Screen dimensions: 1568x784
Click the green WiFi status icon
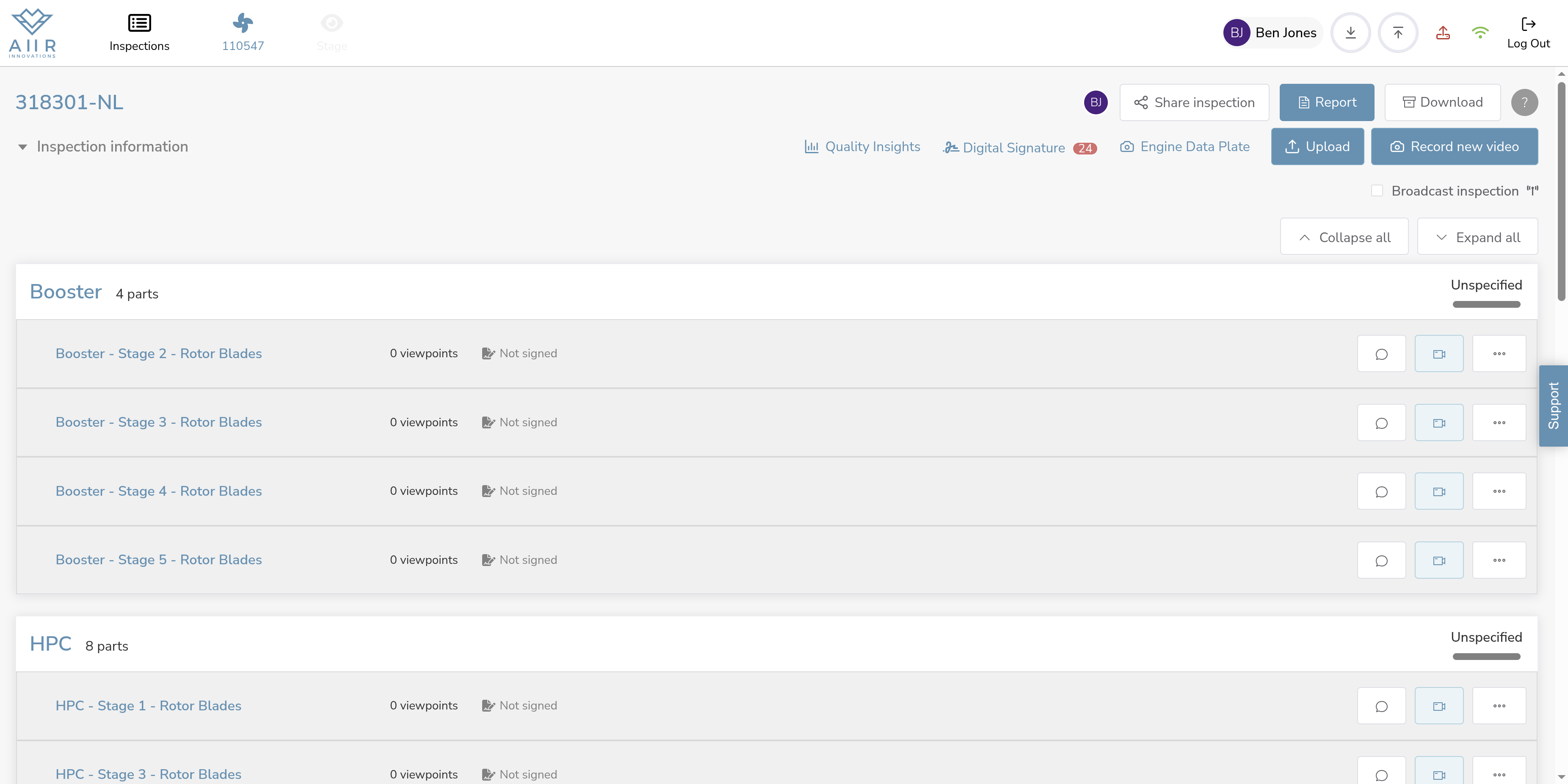pyautogui.click(x=1480, y=33)
